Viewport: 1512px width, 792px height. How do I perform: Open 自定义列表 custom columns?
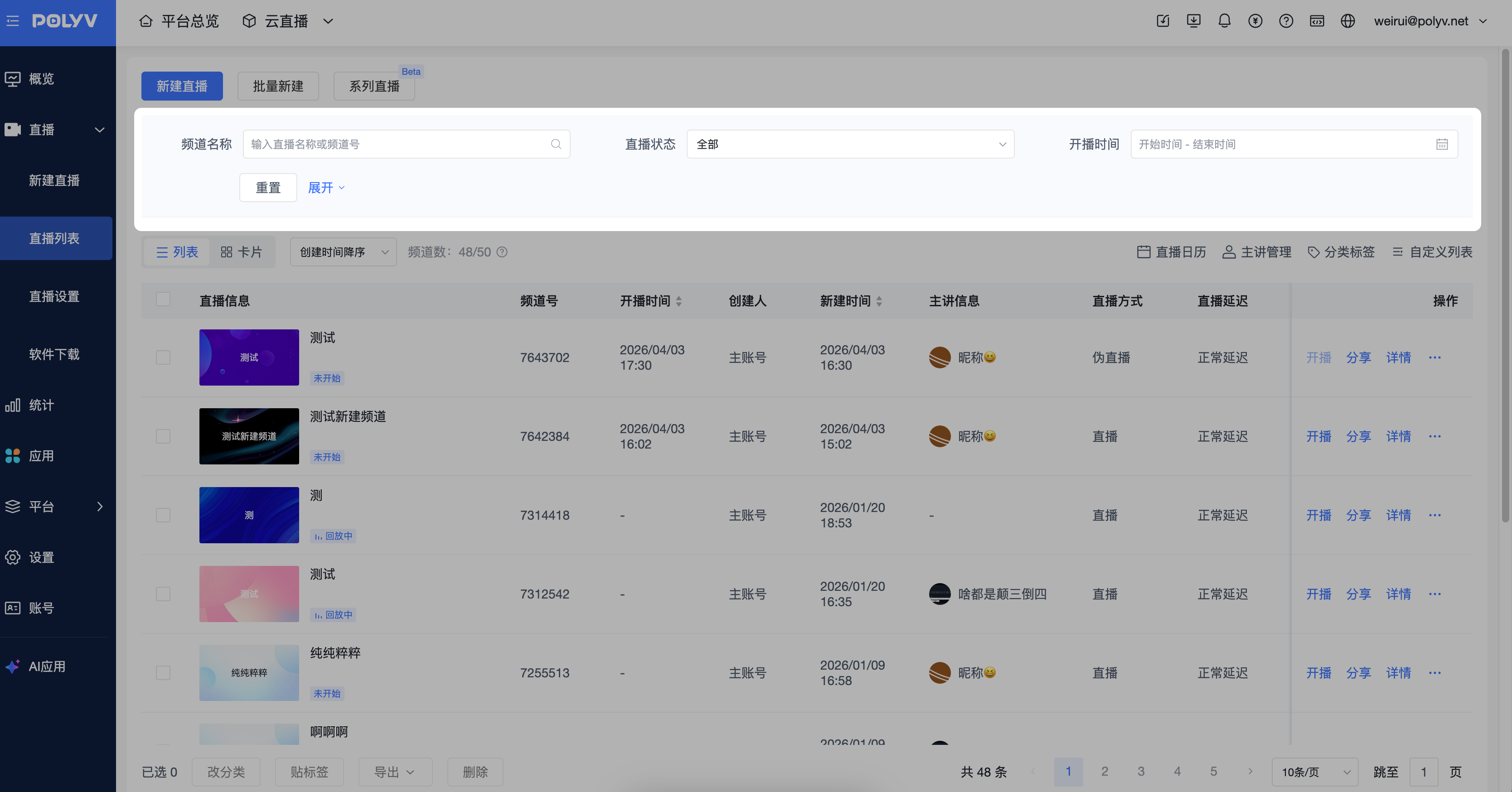1432,252
